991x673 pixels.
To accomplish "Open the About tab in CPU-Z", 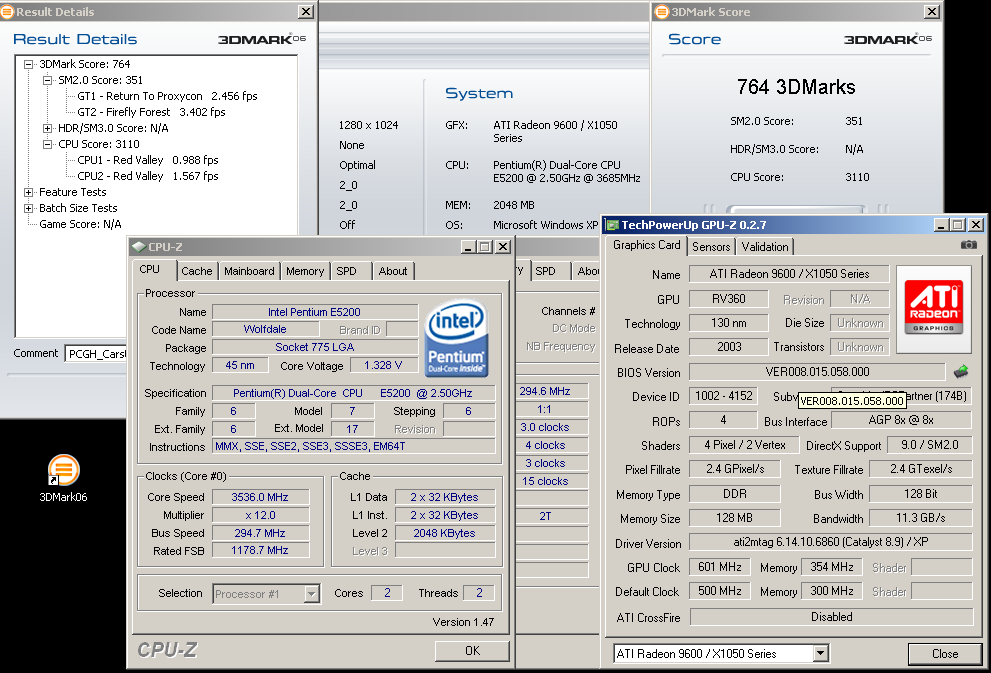I will point(393,271).
